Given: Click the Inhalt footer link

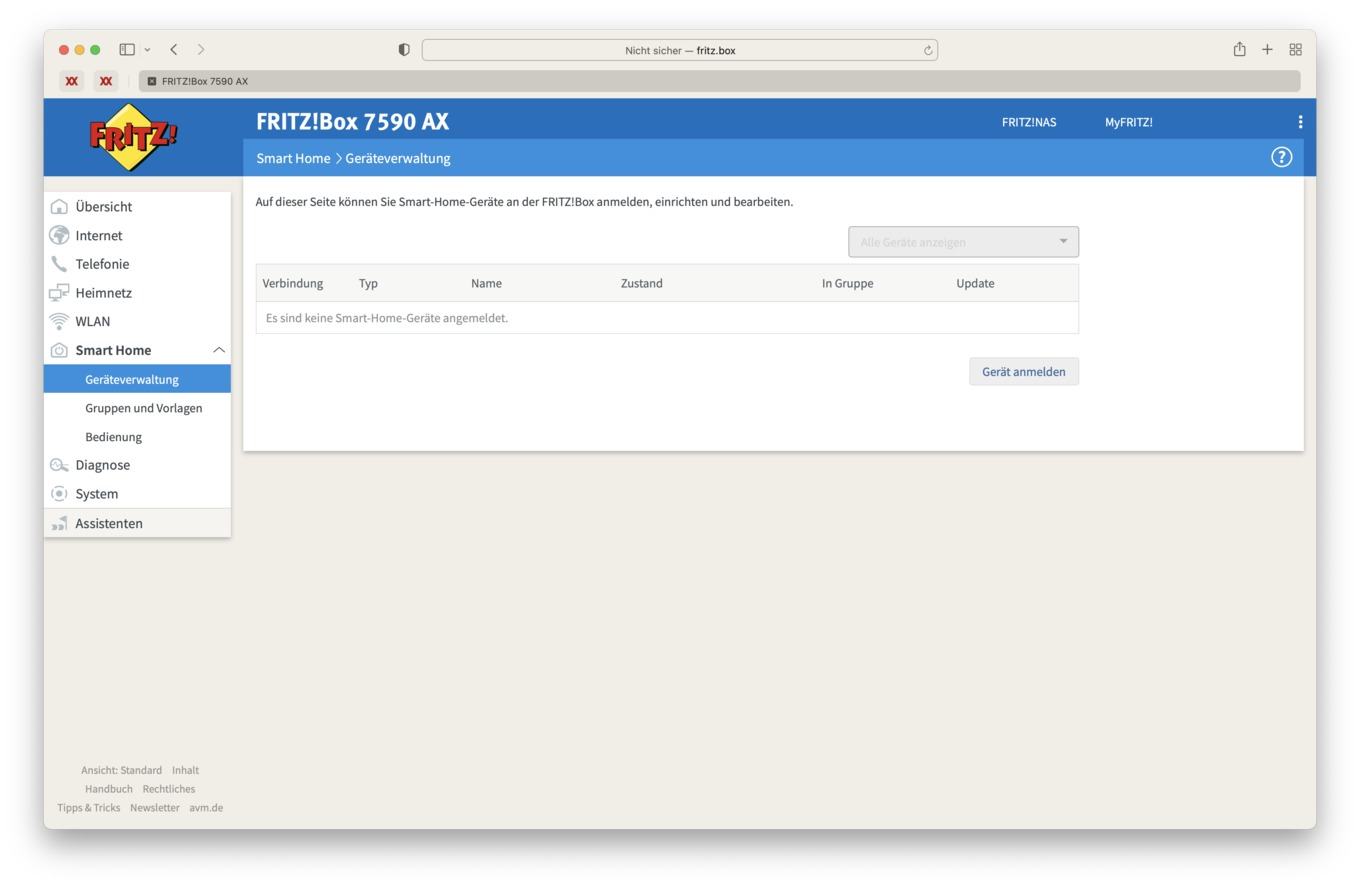Looking at the screenshot, I should 185,770.
